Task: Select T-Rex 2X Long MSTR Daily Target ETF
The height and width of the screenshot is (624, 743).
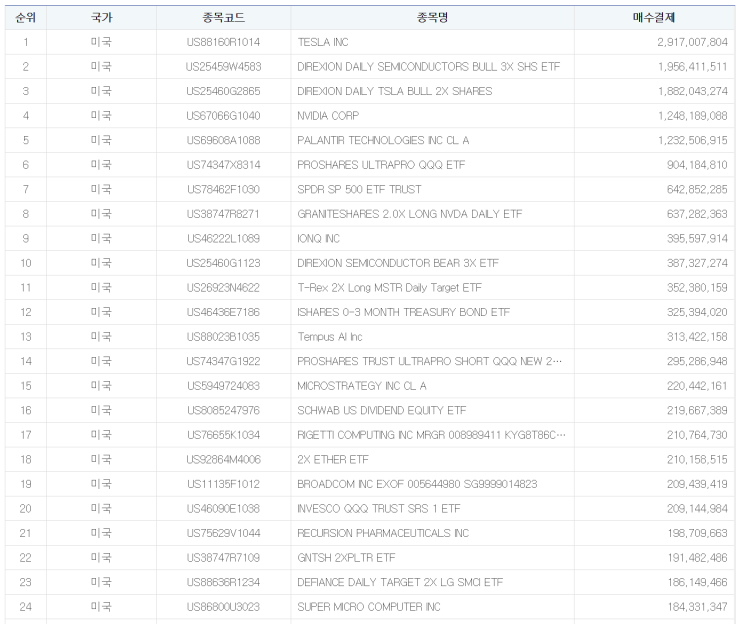Action: tap(390, 288)
